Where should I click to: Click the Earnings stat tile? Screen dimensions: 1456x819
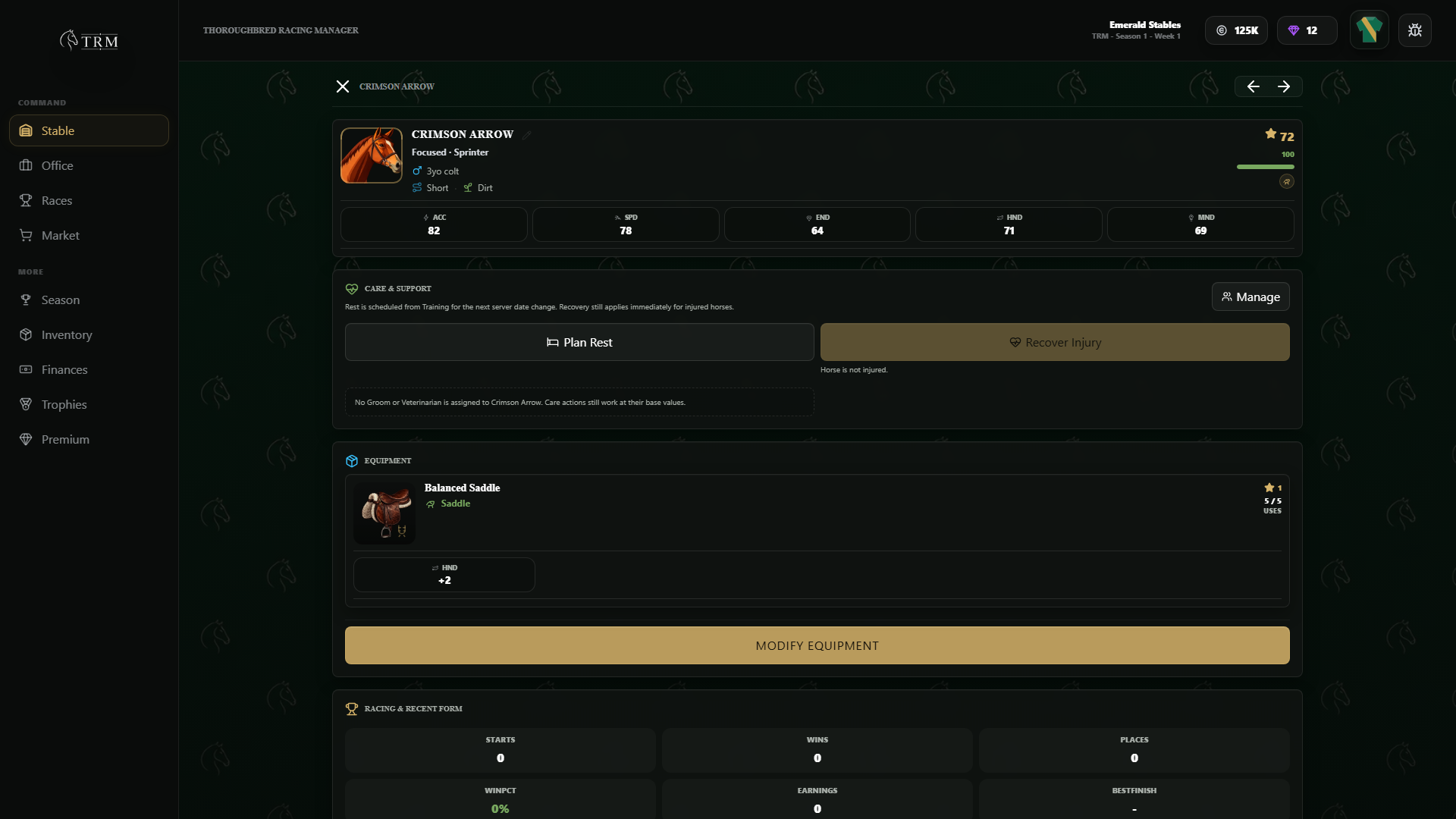tap(817, 799)
